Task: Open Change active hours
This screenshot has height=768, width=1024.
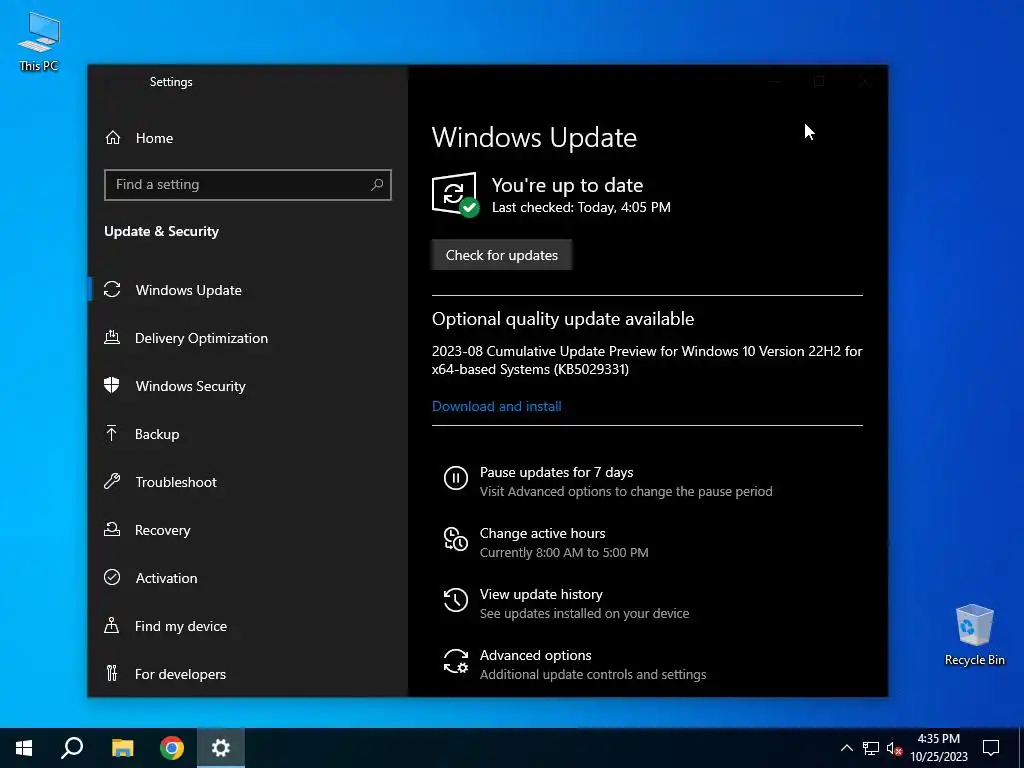Action: click(x=546, y=542)
